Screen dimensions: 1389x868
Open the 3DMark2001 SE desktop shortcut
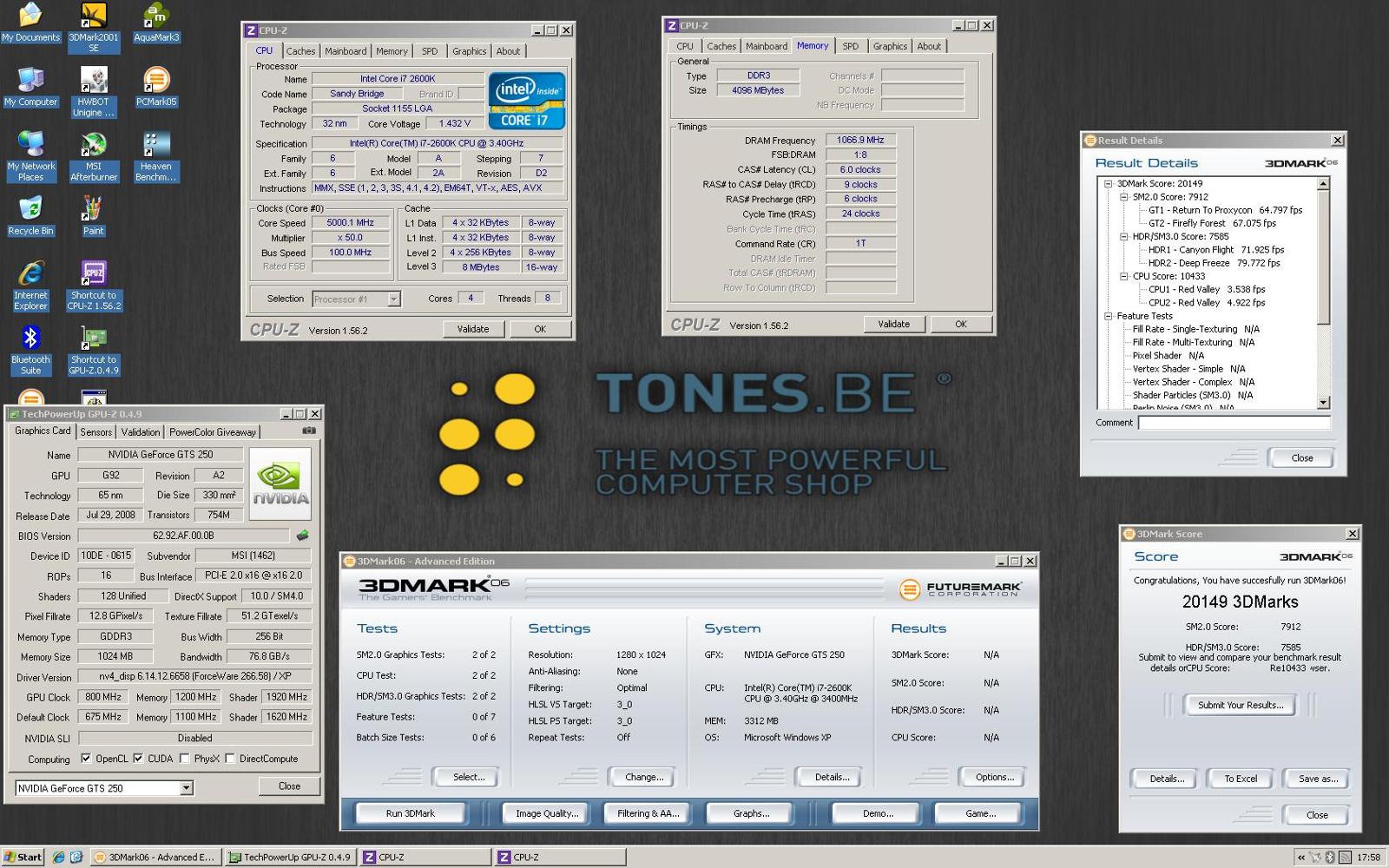pos(94,28)
